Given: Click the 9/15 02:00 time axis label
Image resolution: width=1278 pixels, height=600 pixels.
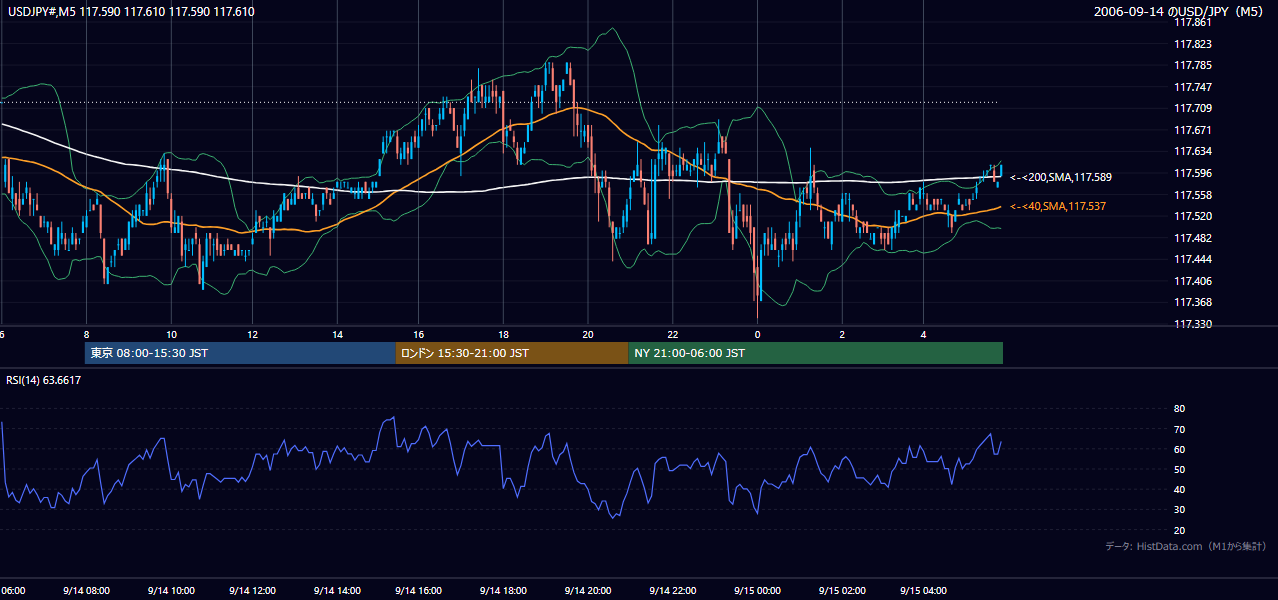Looking at the screenshot, I should [x=842, y=591].
